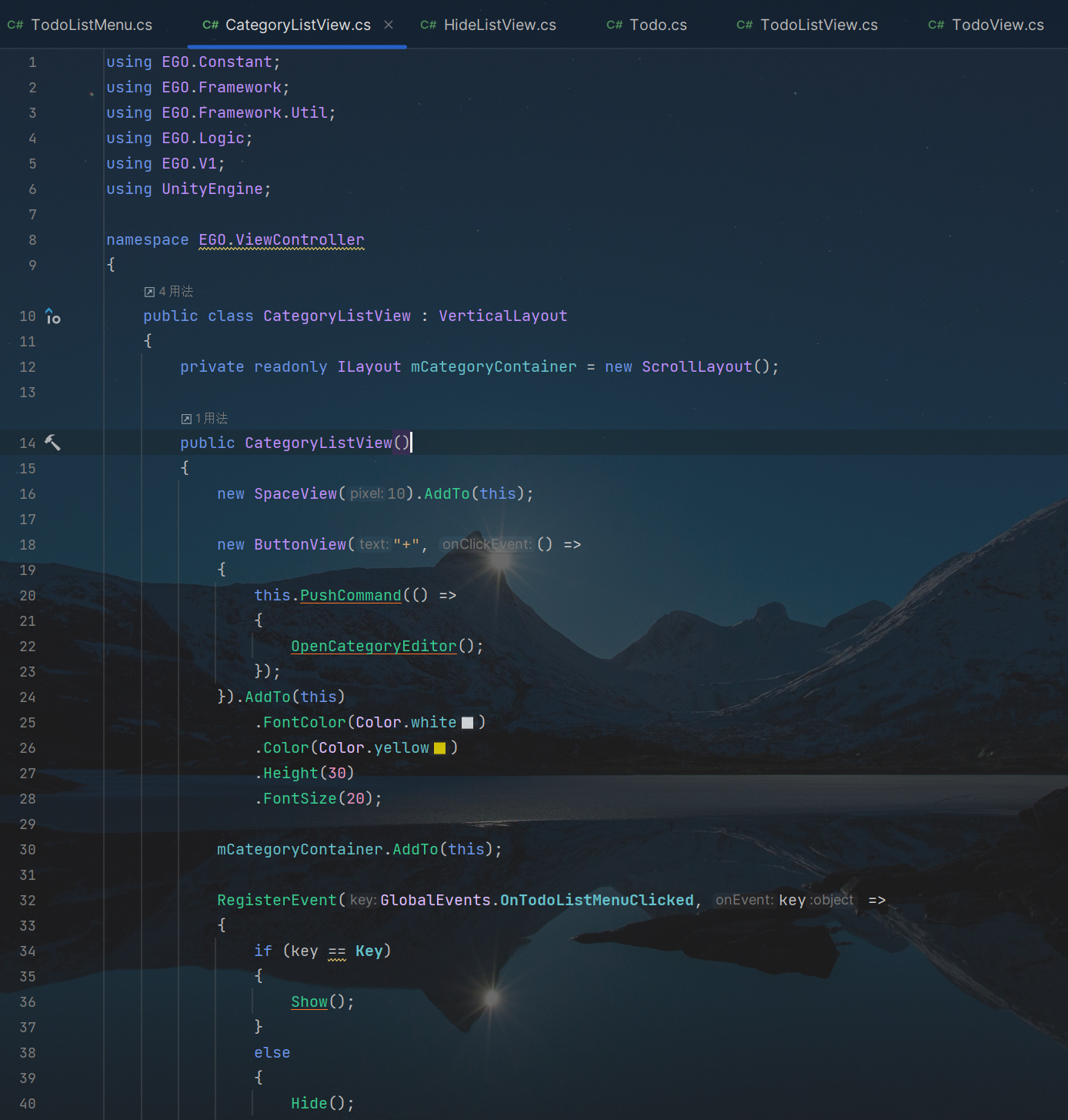This screenshot has height=1120, width=1068.
Task: Click the C# icon on CategoryListView.cs tab
Action: pos(211,25)
